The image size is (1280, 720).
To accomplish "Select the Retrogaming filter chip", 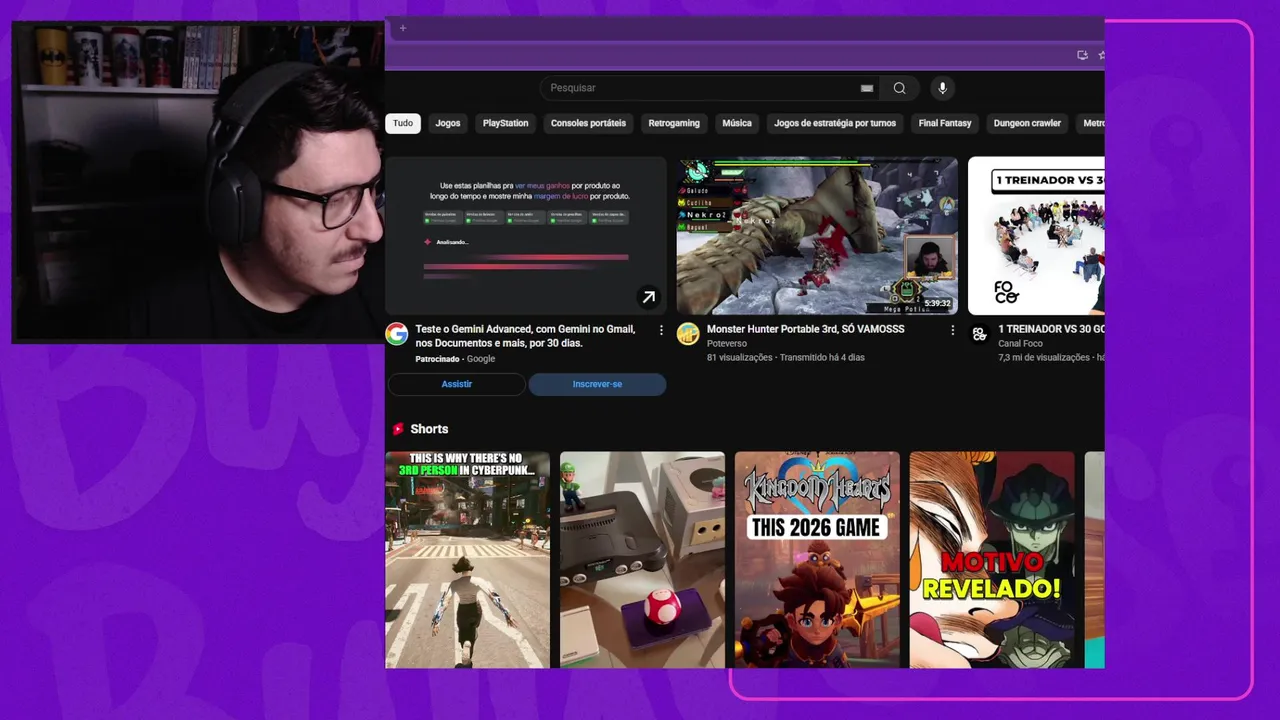I will point(674,123).
